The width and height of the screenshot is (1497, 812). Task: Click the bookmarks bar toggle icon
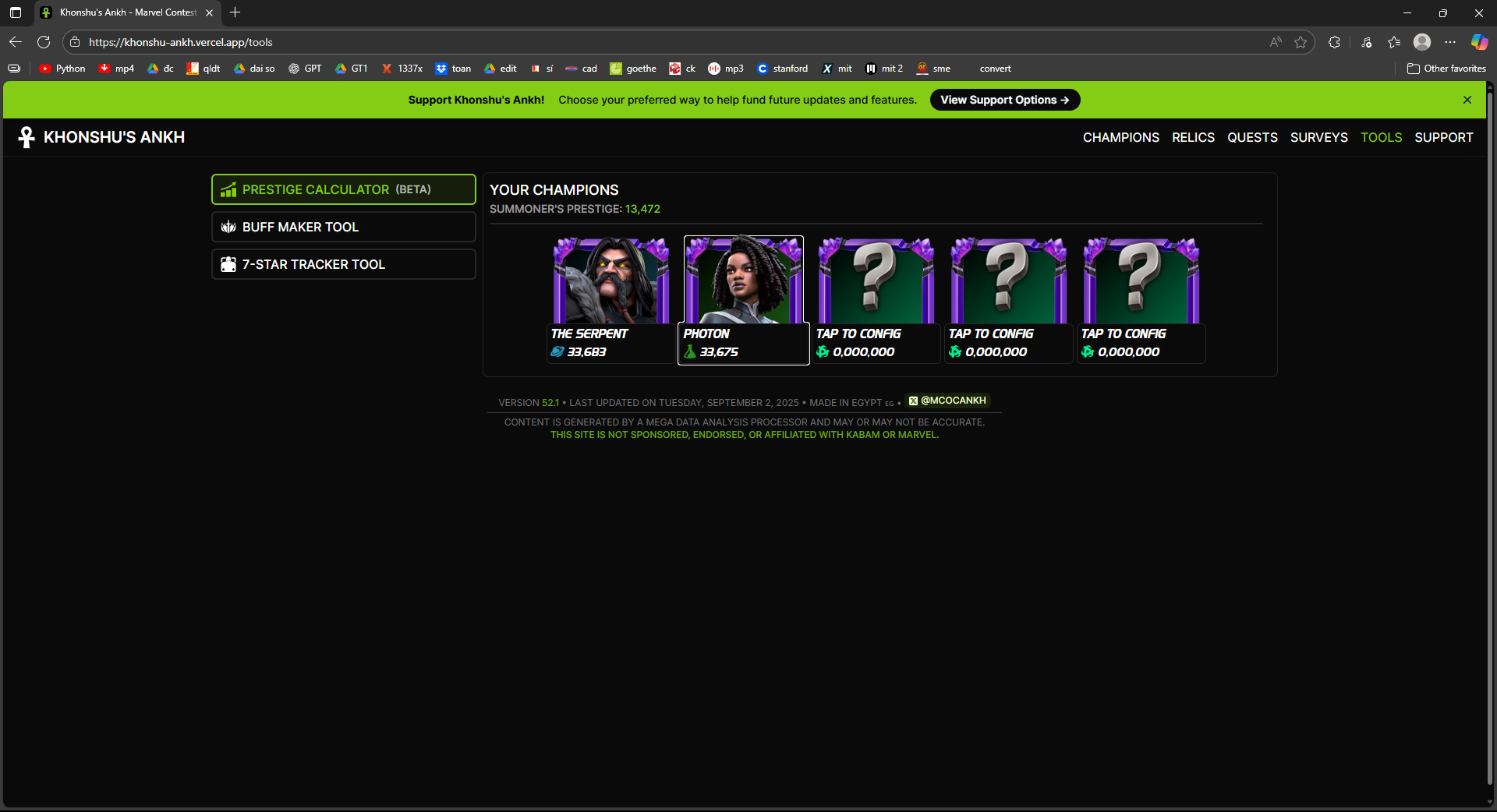[x=14, y=69]
